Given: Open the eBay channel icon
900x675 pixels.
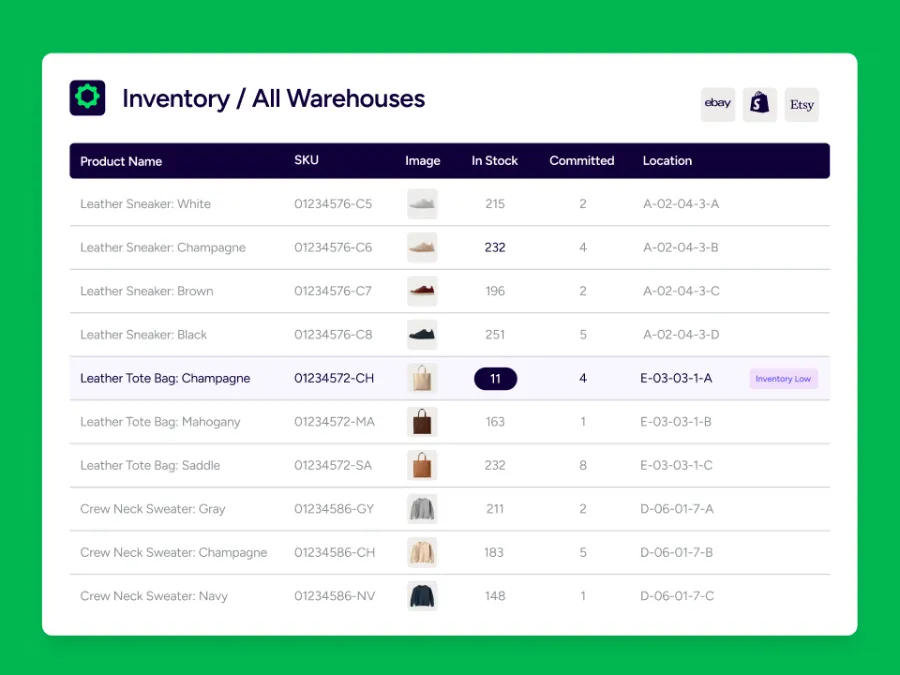Looking at the screenshot, I should [x=717, y=104].
